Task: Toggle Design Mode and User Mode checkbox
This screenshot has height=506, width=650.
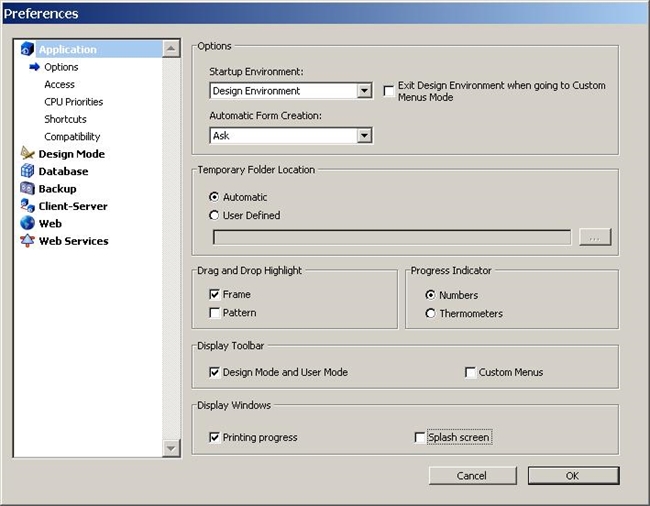Action: pos(214,372)
